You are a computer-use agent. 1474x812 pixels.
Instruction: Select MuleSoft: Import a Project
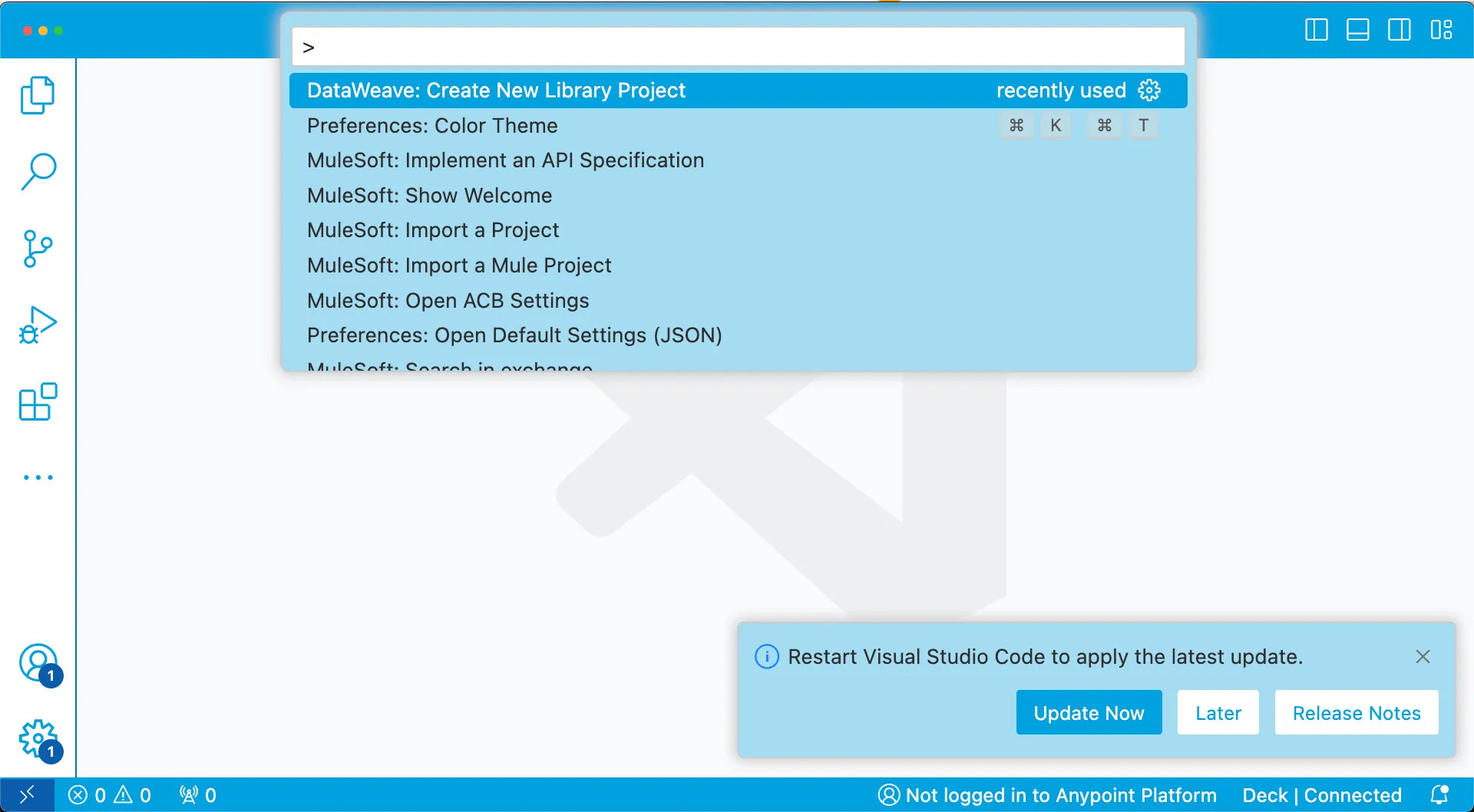[739, 230]
